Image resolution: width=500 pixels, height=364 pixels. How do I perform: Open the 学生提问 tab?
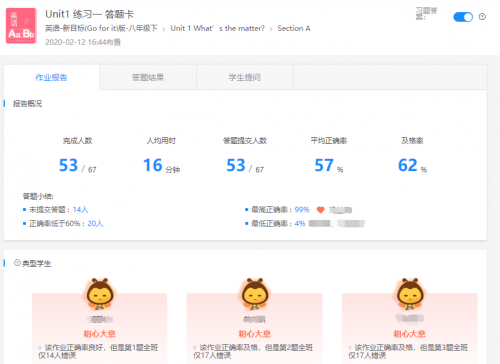pos(245,77)
